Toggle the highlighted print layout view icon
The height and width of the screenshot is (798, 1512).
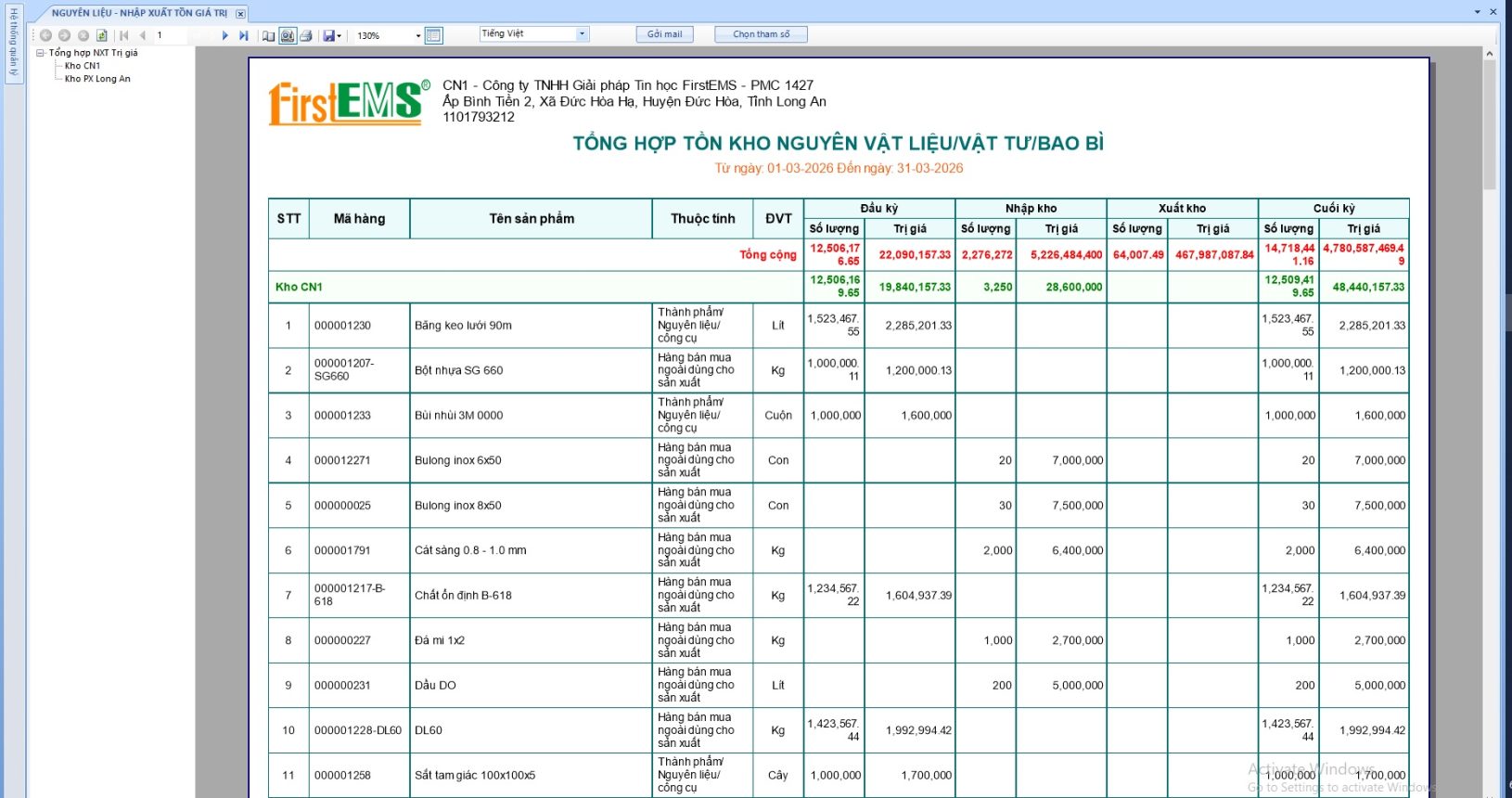(288, 35)
